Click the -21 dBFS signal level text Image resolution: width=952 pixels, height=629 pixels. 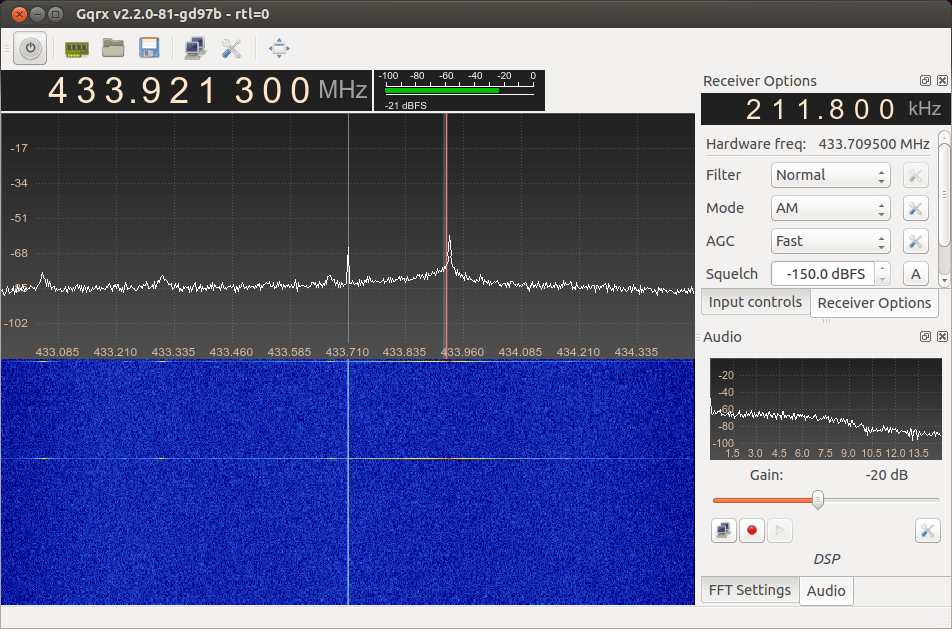pos(406,106)
